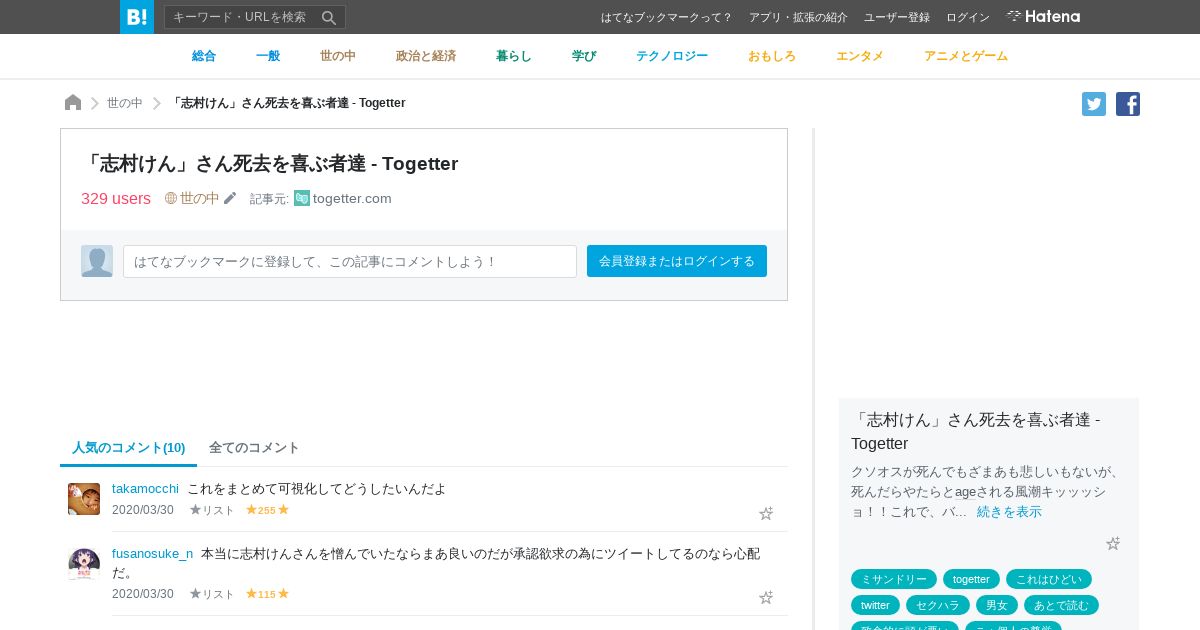Open the Hatena Bookmark B! logo
Image resolution: width=1200 pixels, height=630 pixels.
[137, 17]
